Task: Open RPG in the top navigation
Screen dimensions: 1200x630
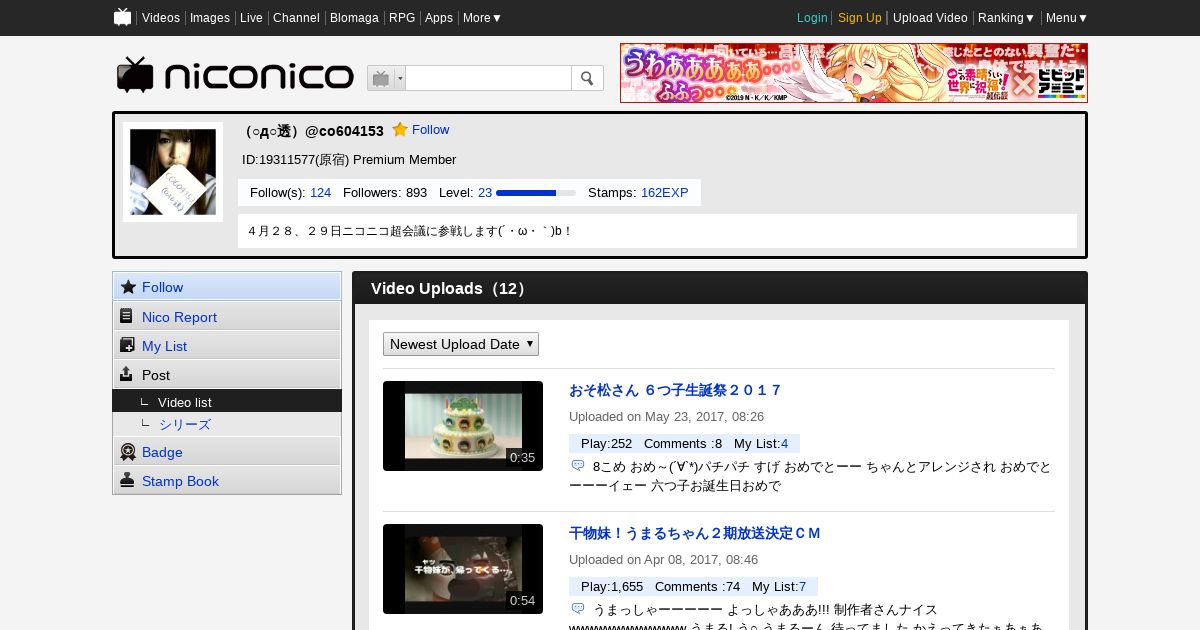Action: coord(402,18)
